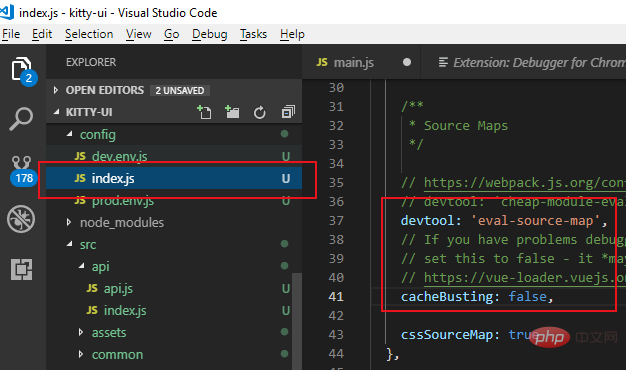
Task: Expand the assets folder
Action: [81, 332]
